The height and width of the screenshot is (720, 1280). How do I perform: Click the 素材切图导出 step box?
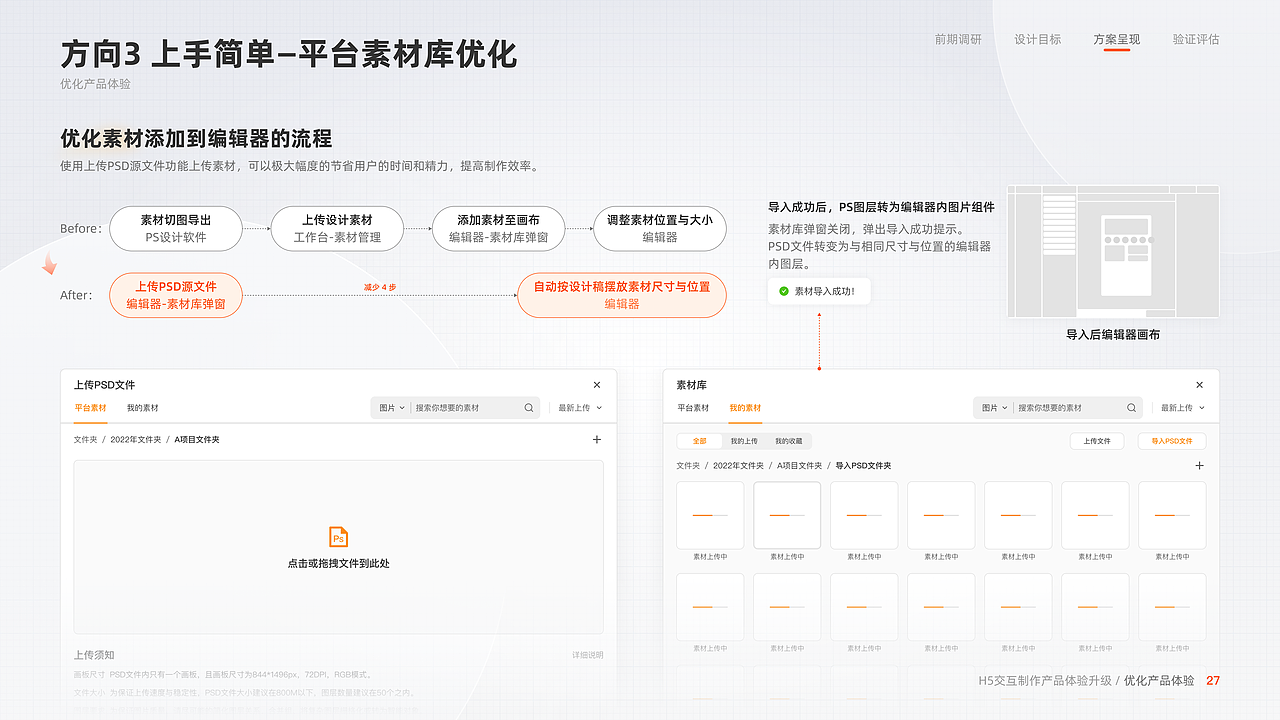pyautogui.click(x=176, y=228)
